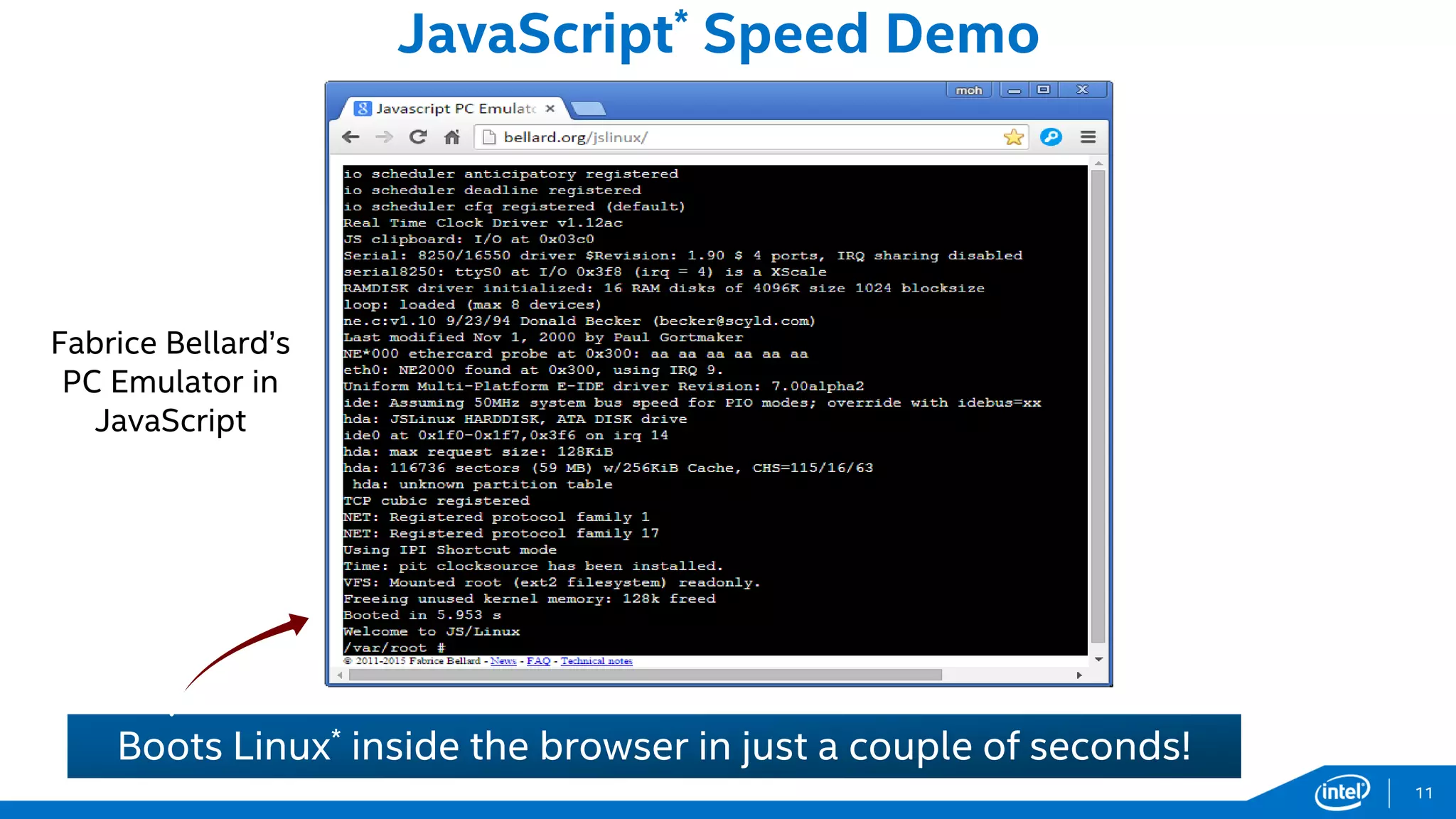Click the vertical scrollbar thumb

(x=1098, y=407)
